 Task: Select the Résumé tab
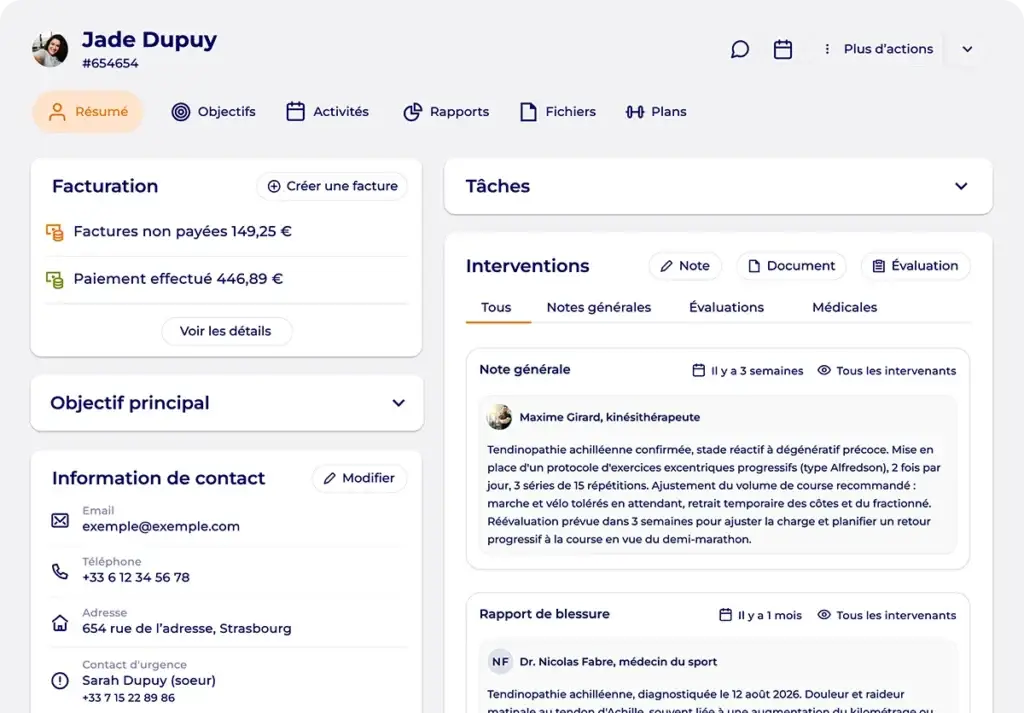(x=88, y=112)
